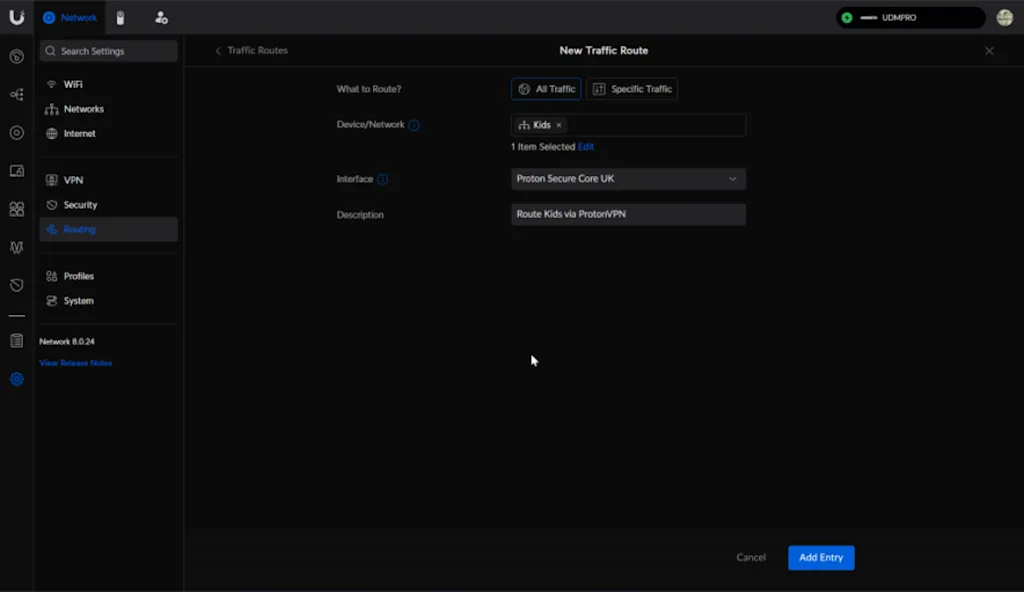Image resolution: width=1024 pixels, height=592 pixels.
Task: Open the user access icon in top bar
Action: pyautogui.click(x=161, y=18)
